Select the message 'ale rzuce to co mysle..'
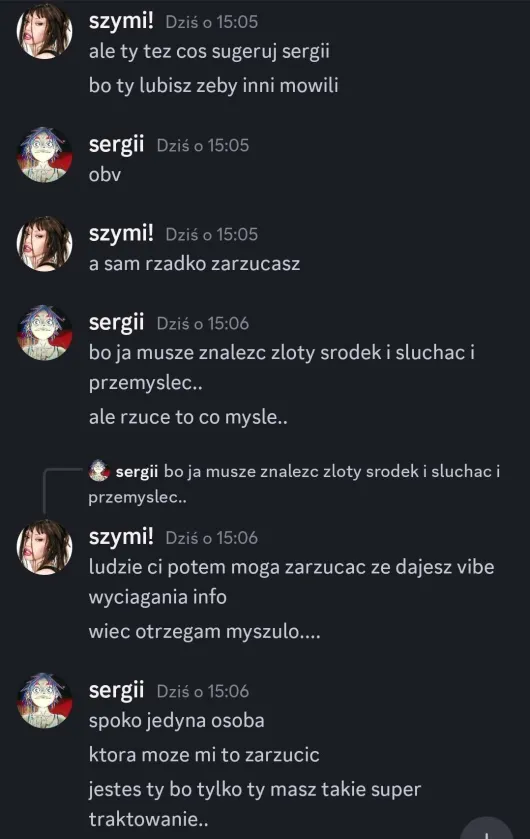 [188, 417]
